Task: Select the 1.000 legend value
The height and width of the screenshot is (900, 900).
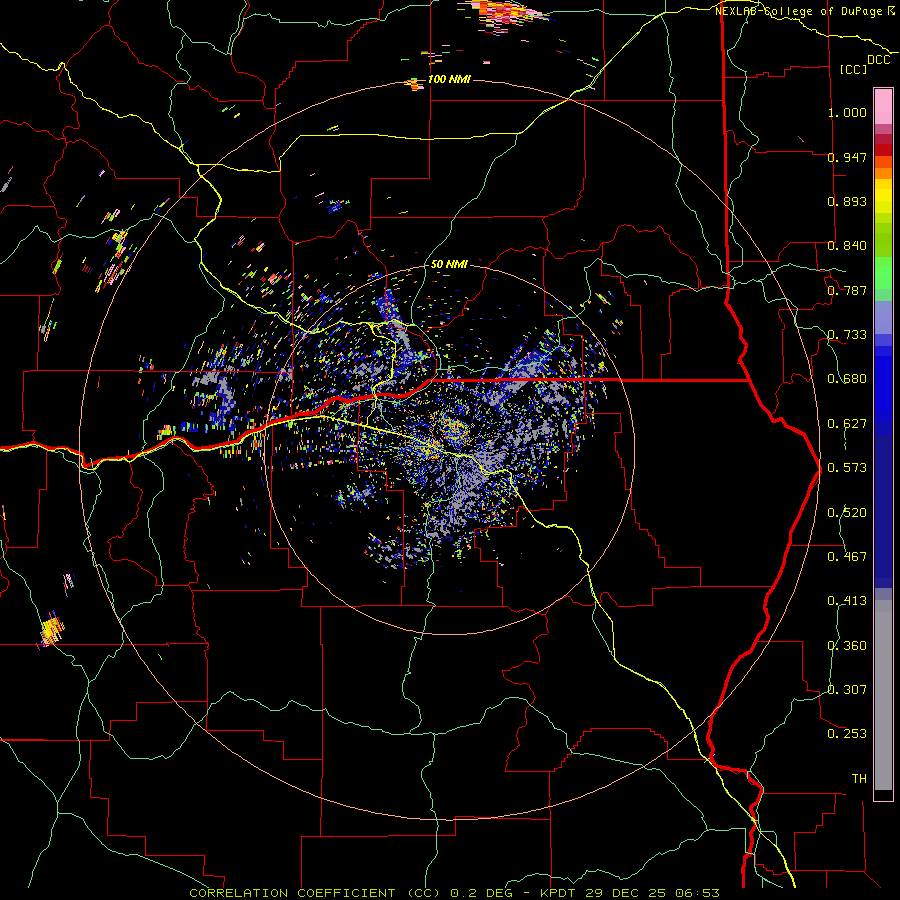Action: [x=847, y=112]
